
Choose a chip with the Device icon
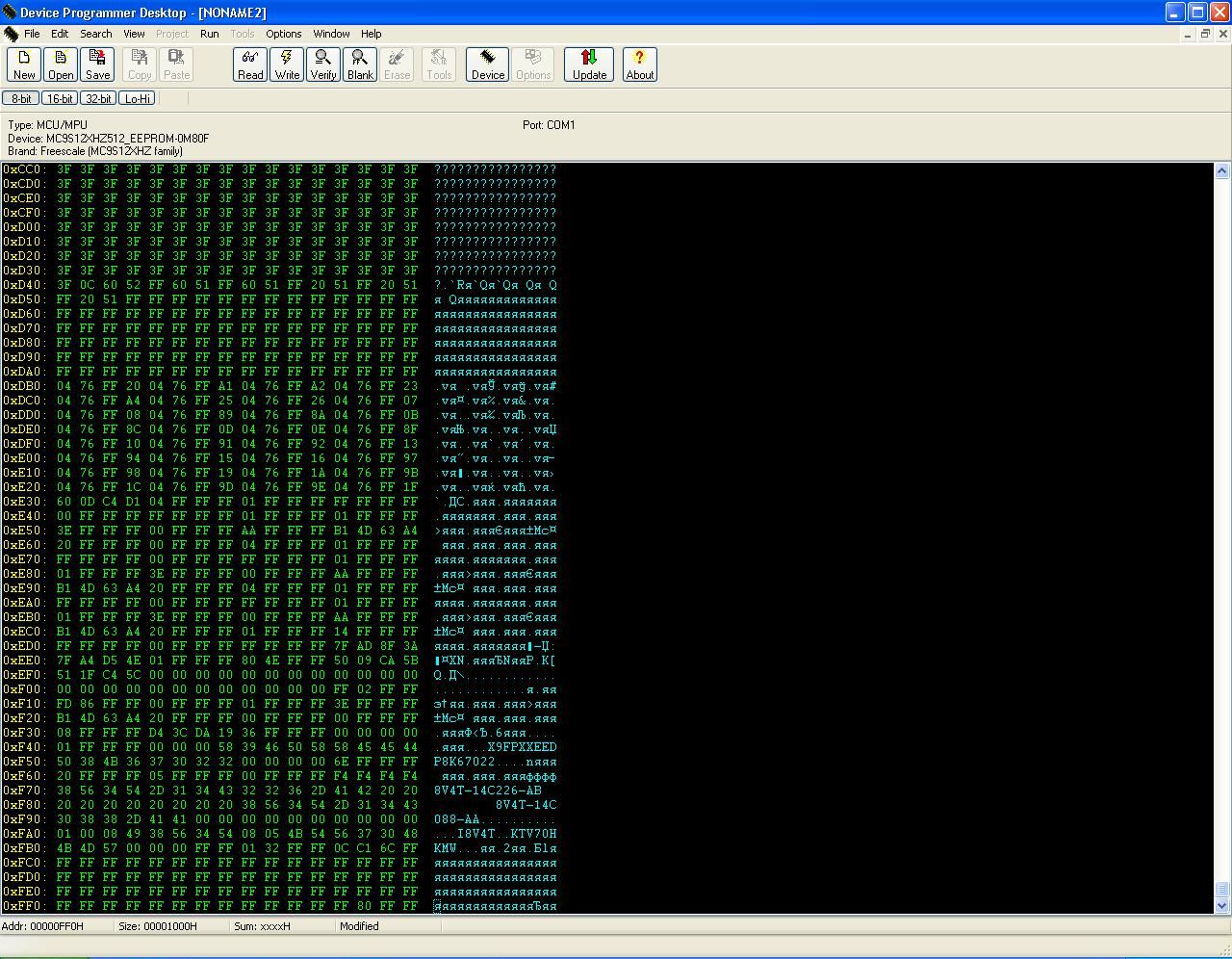click(487, 65)
